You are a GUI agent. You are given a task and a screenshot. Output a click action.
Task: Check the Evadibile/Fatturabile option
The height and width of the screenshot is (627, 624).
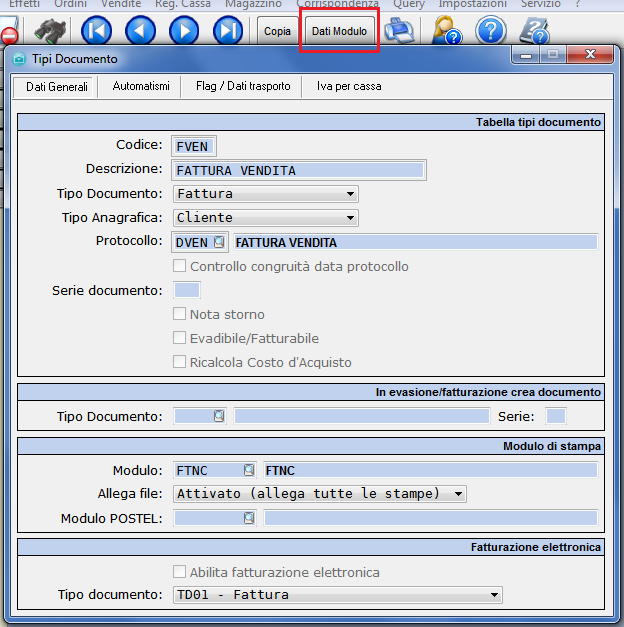[180, 339]
